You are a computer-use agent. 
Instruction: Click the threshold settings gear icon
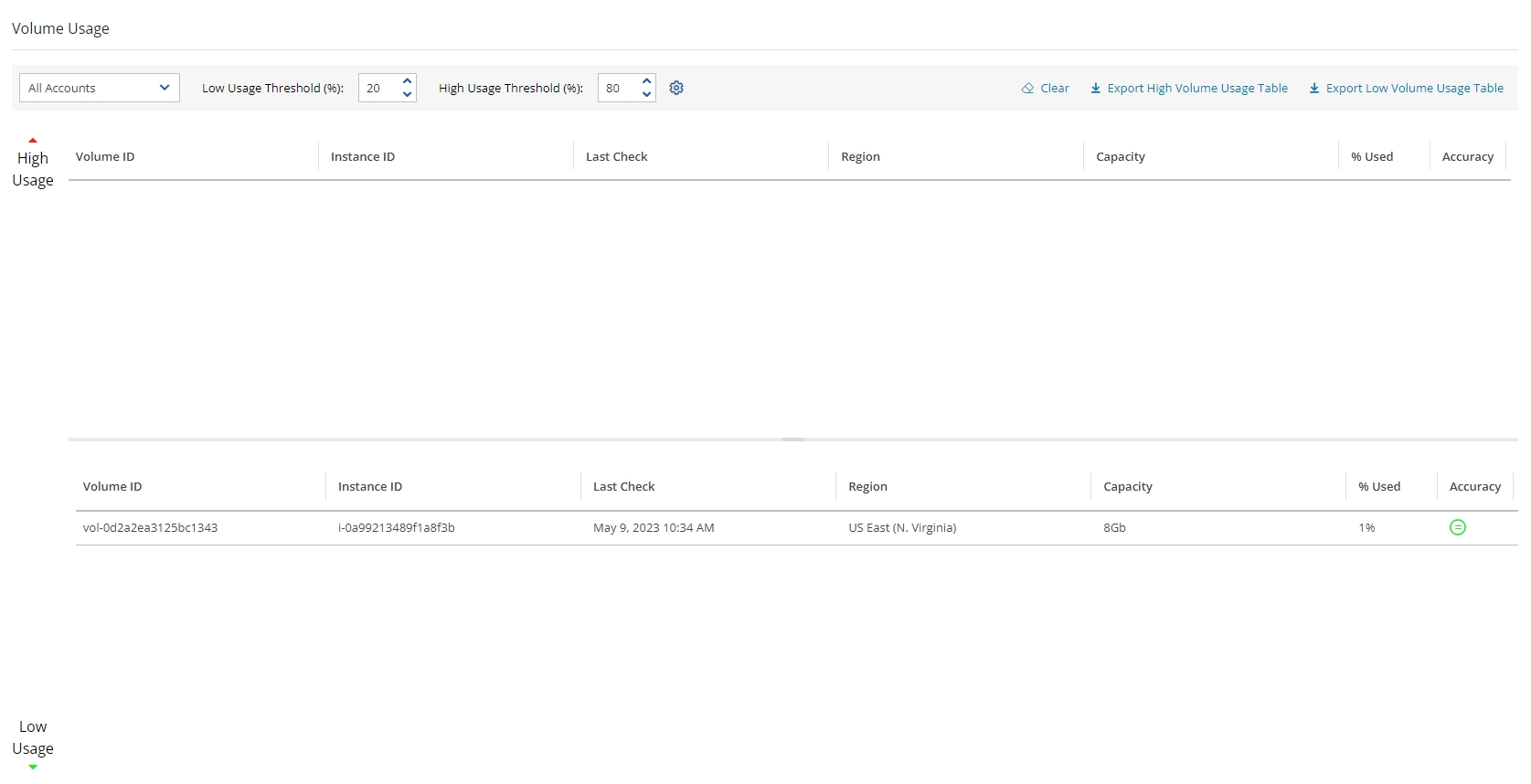tap(676, 88)
